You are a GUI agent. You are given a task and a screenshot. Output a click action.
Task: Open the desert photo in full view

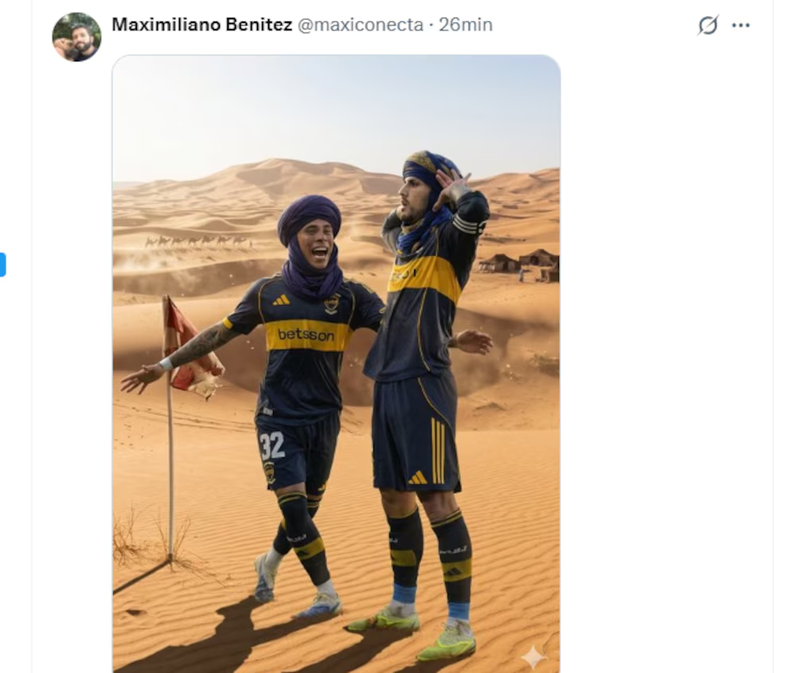336,364
